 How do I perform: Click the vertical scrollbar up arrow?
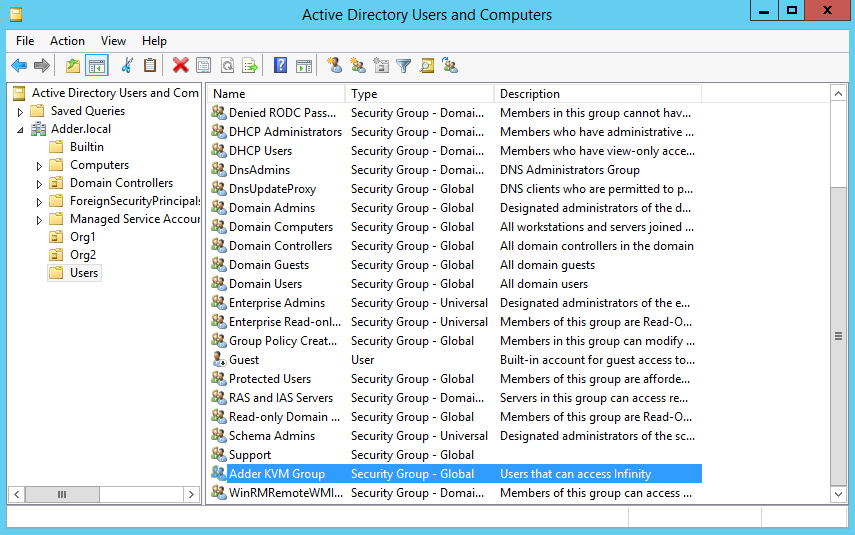(838, 94)
